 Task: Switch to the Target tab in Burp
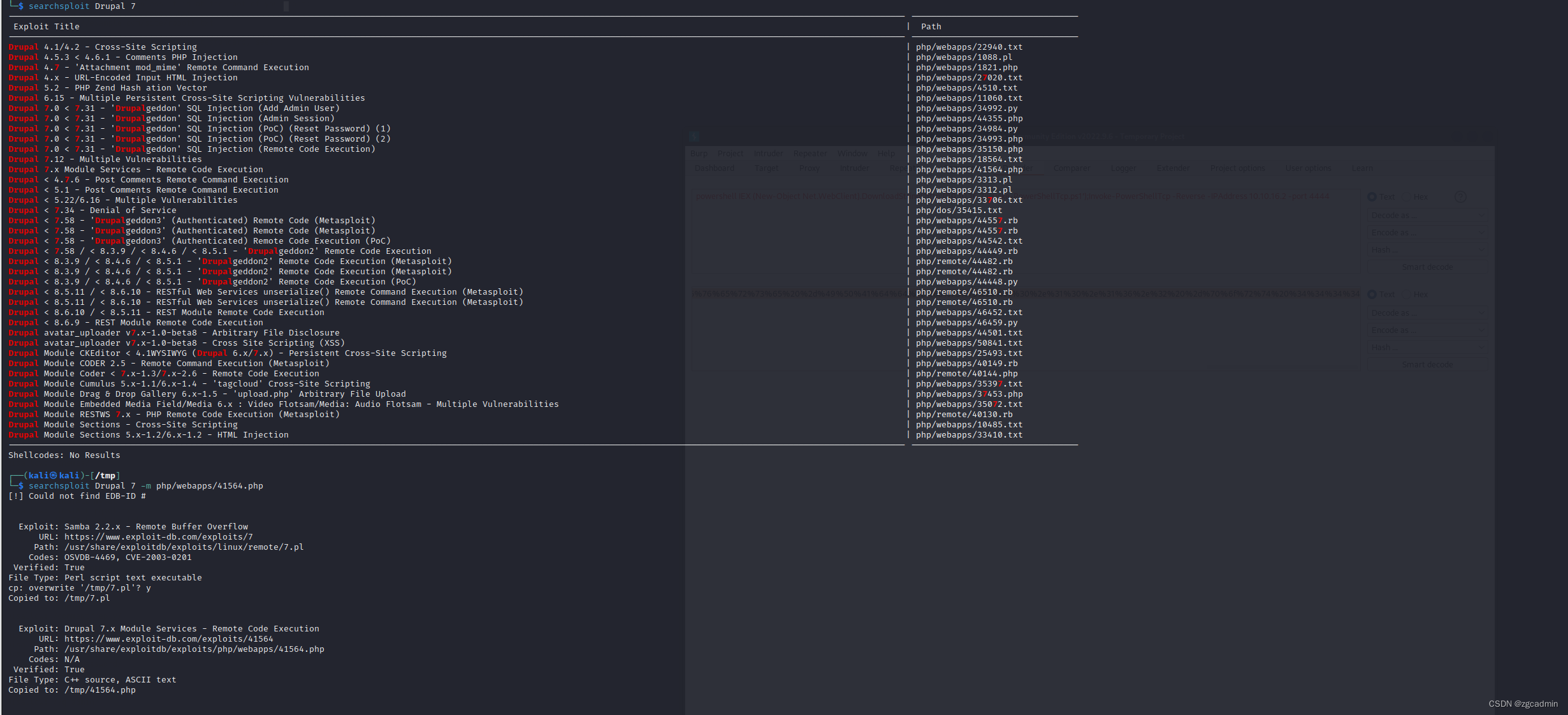point(766,168)
